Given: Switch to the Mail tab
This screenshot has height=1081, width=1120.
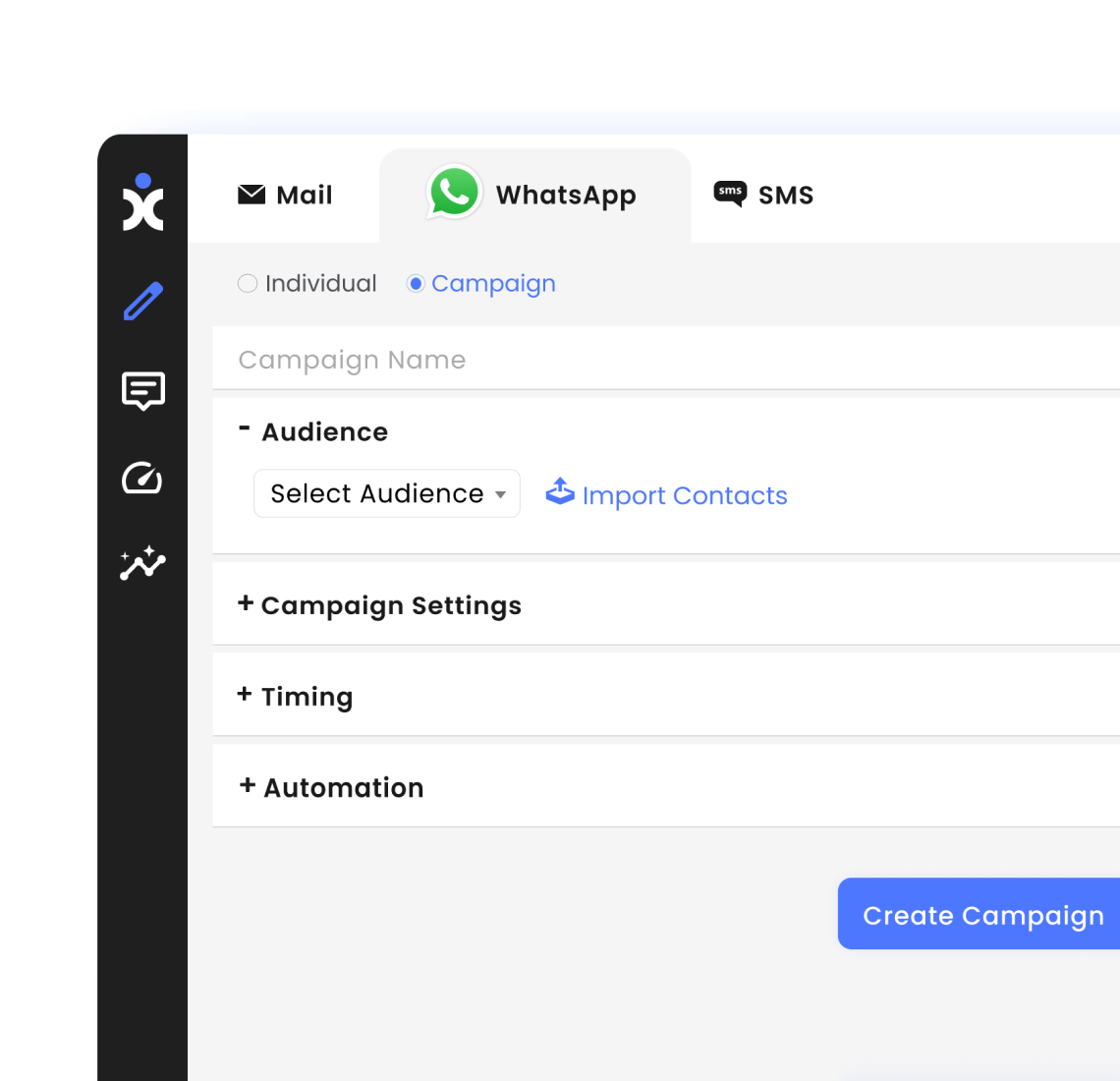Looking at the screenshot, I should point(285,195).
